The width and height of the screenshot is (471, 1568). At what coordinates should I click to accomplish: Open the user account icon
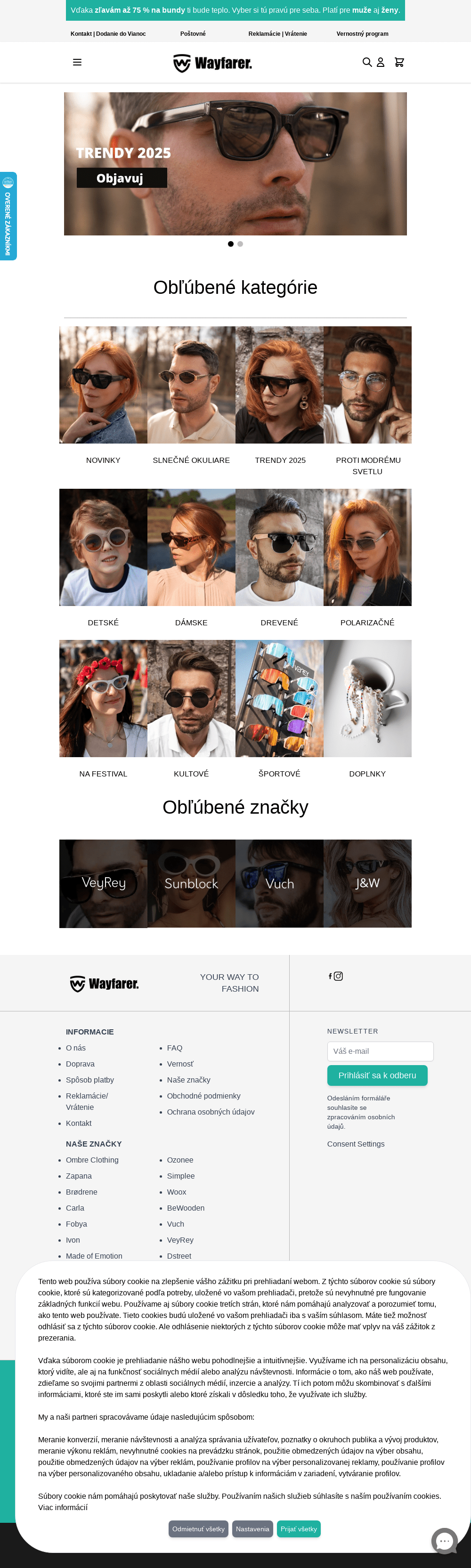pyautogui.click(x=380, y=62)
